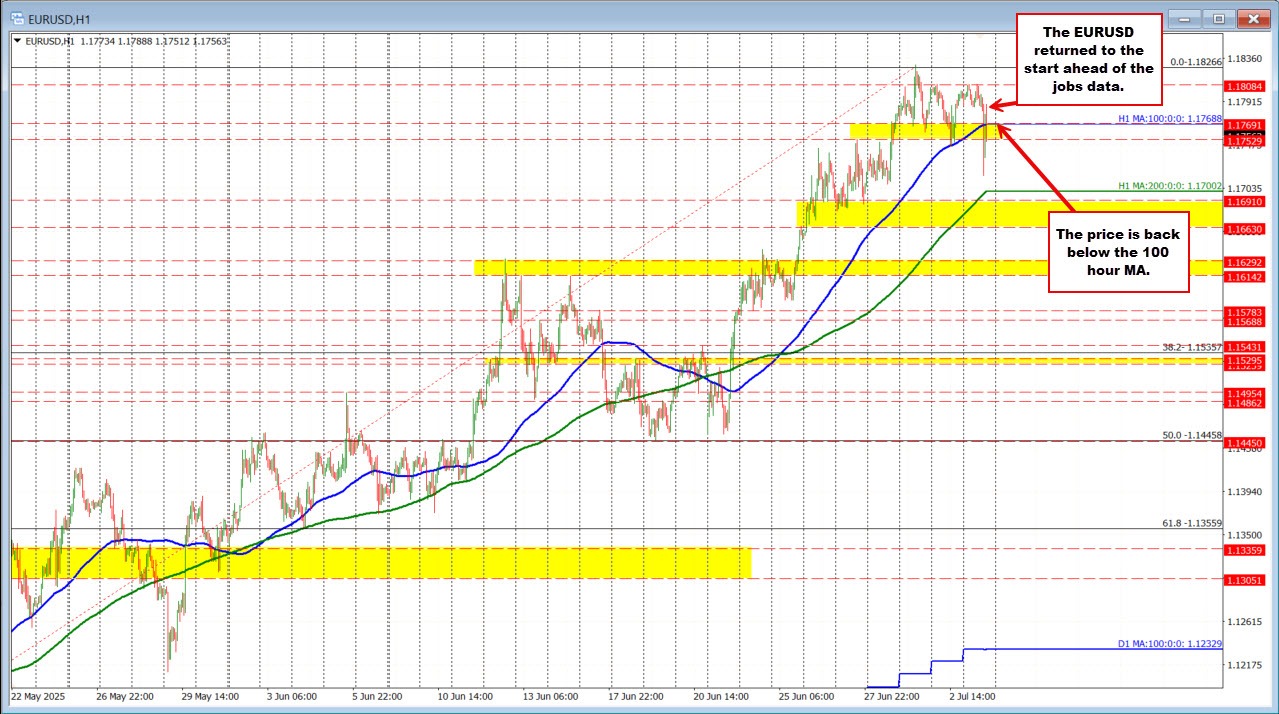Click the 2 Jul 14:00 axis label

(x=975, y=696)
